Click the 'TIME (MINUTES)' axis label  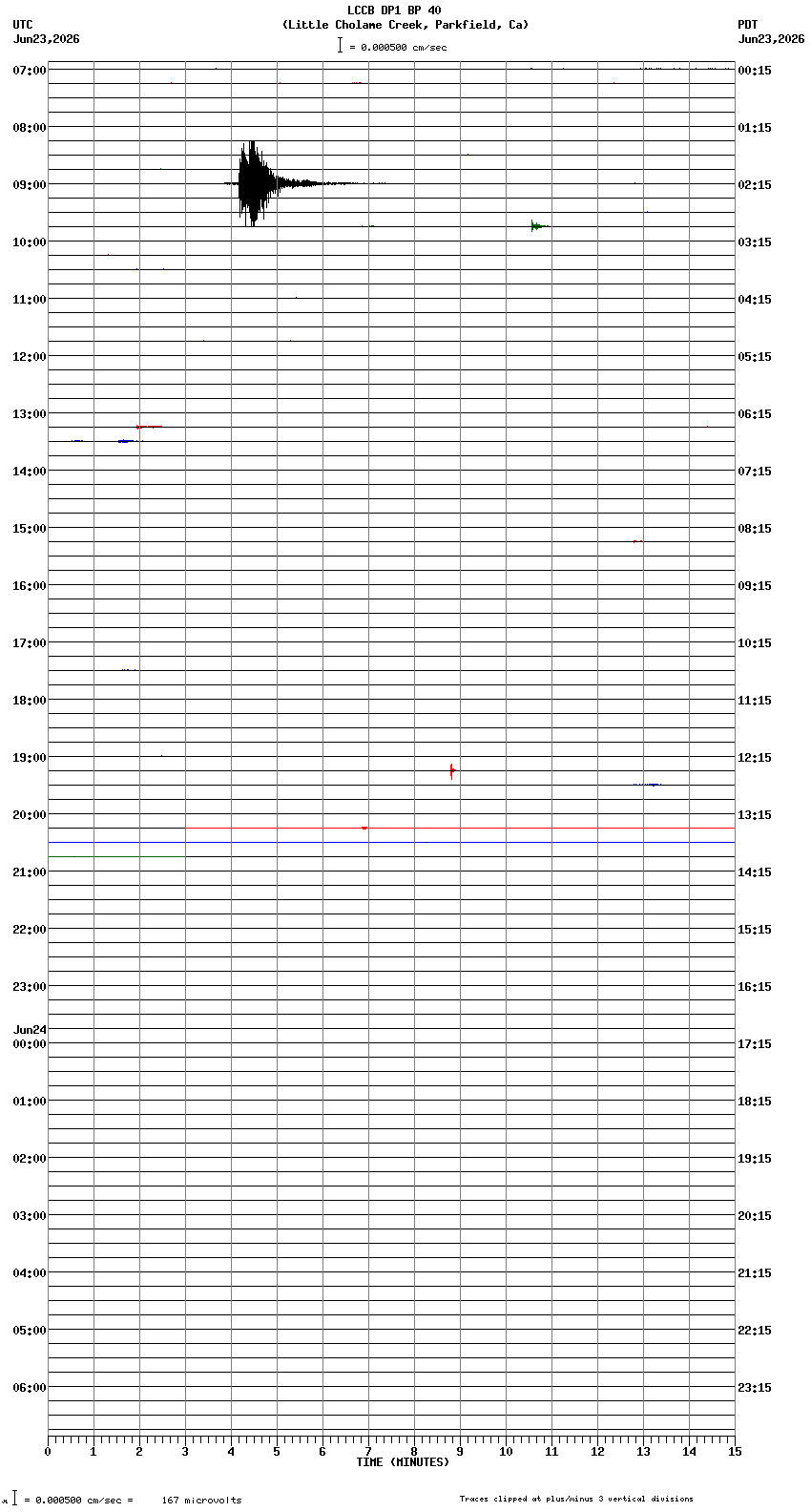(x=402, y=1462)
